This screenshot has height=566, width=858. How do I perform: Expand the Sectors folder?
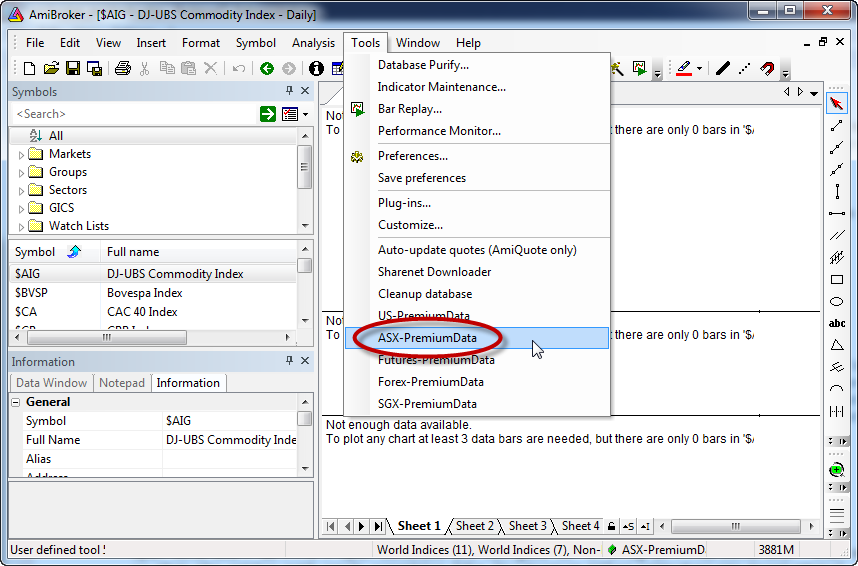(21, 191)
